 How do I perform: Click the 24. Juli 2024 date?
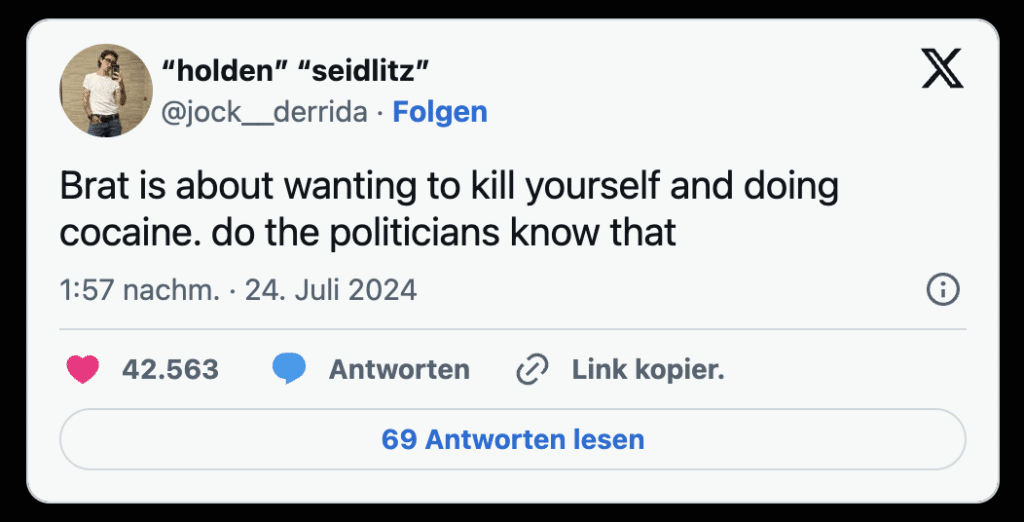tap(331, 290)
